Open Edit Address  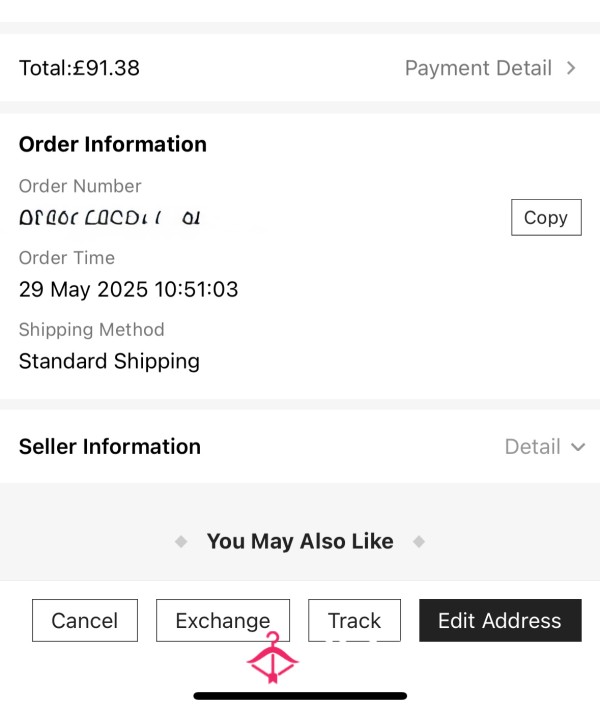coord(500,620)
